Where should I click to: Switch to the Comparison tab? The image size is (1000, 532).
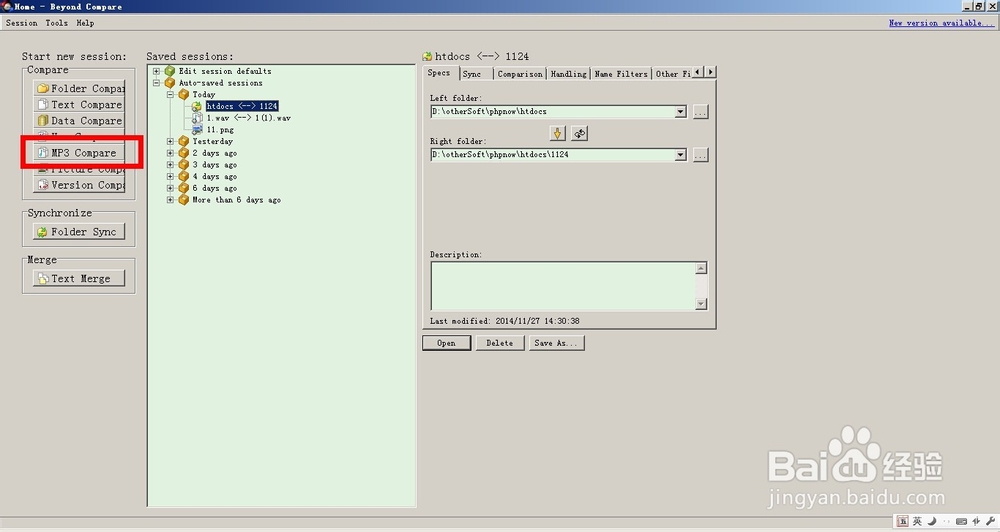(x=520, y=74)
